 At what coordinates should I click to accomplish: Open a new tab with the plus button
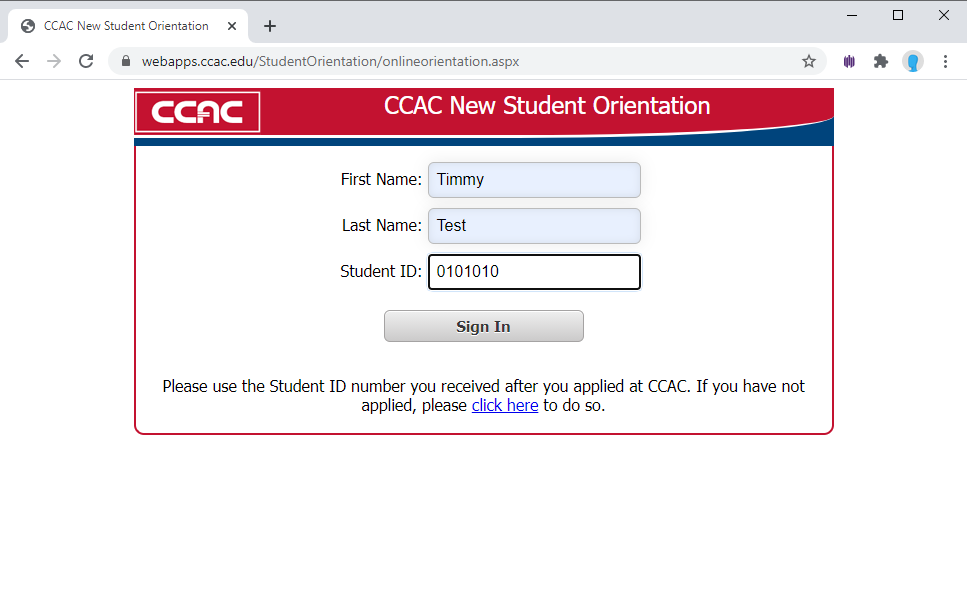(269, 25)
